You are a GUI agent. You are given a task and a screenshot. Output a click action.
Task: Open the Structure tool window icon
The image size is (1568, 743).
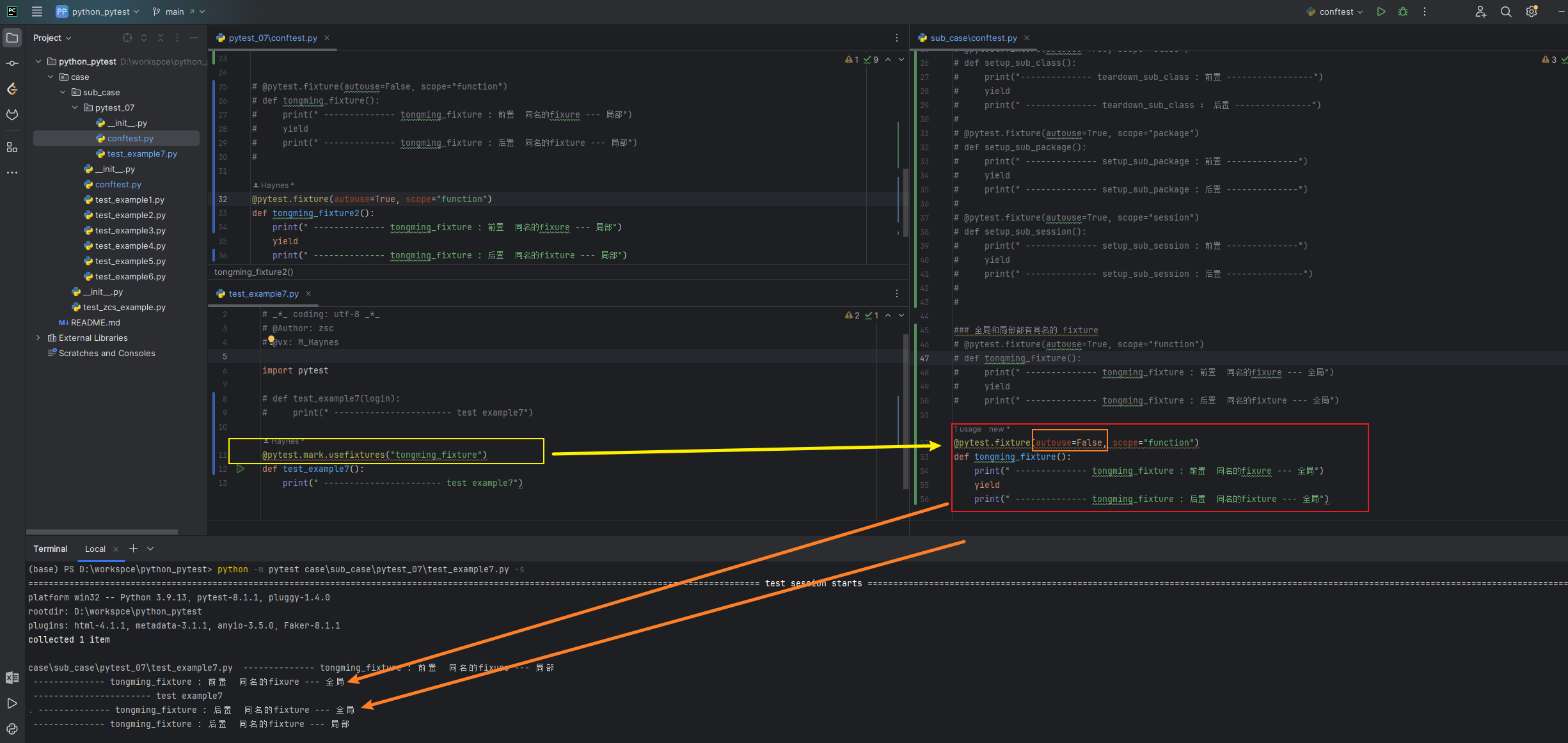(12, 147)
